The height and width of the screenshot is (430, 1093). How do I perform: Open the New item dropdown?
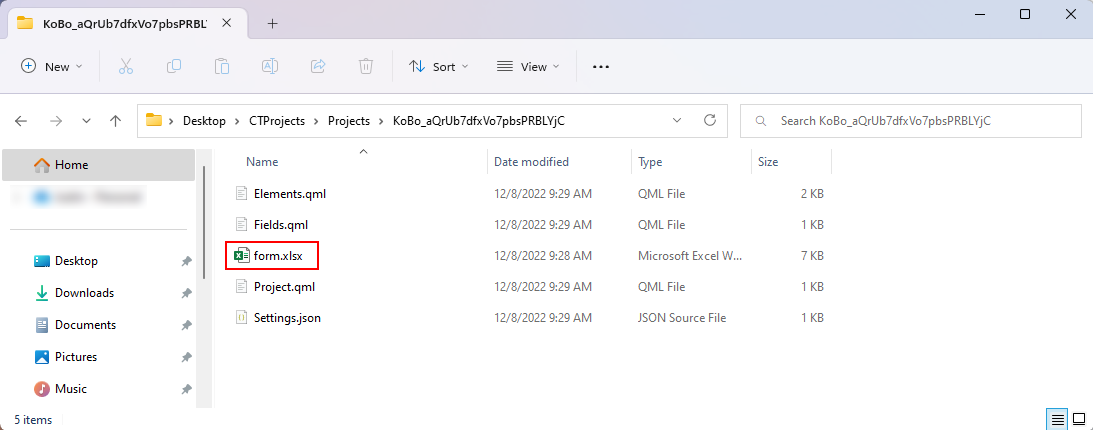click(x=52, y=66)
